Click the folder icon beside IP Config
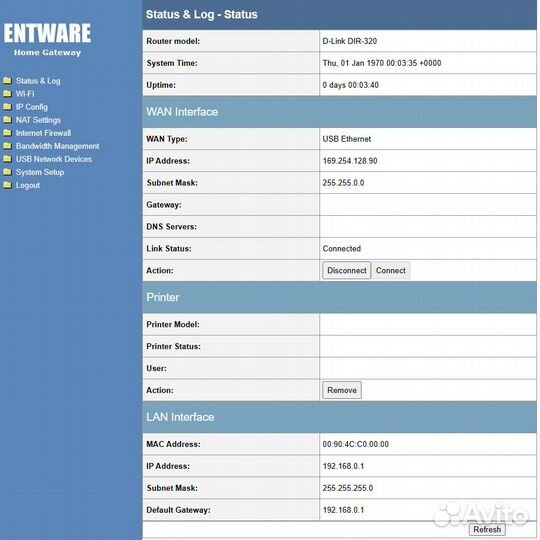The image size is (540, 540). click(7, 107)
